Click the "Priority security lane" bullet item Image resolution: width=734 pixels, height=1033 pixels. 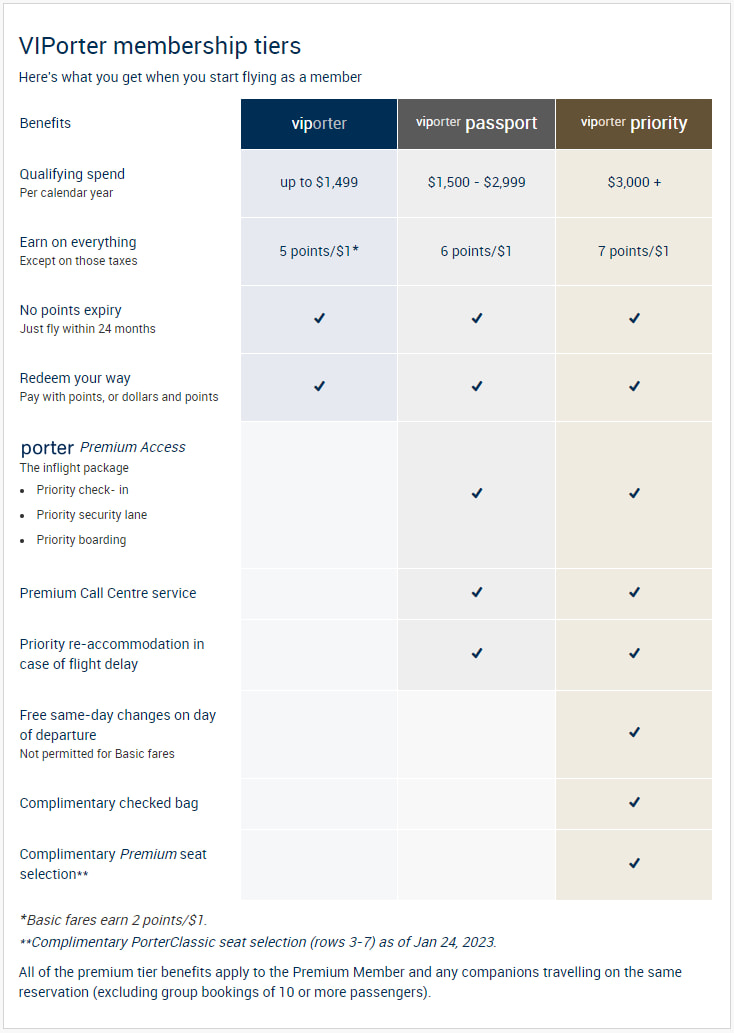92,515
